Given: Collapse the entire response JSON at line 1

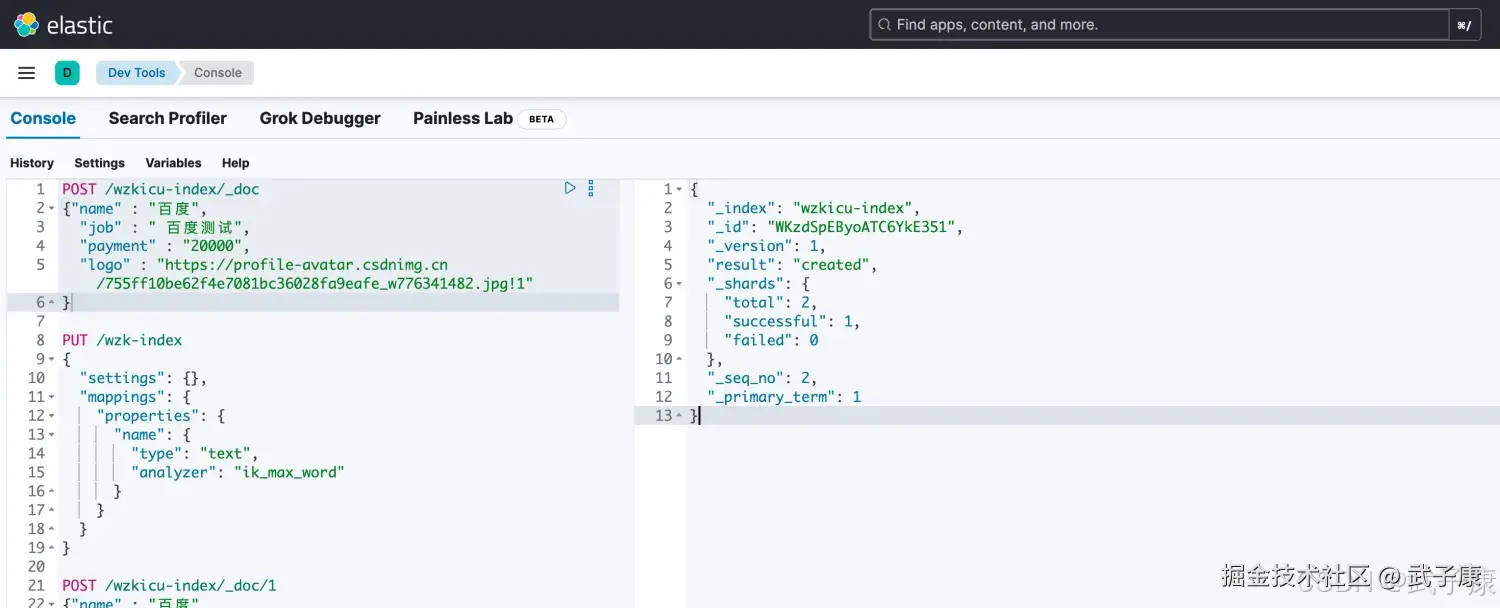Looking at the screenshot, I should (678, 188).
